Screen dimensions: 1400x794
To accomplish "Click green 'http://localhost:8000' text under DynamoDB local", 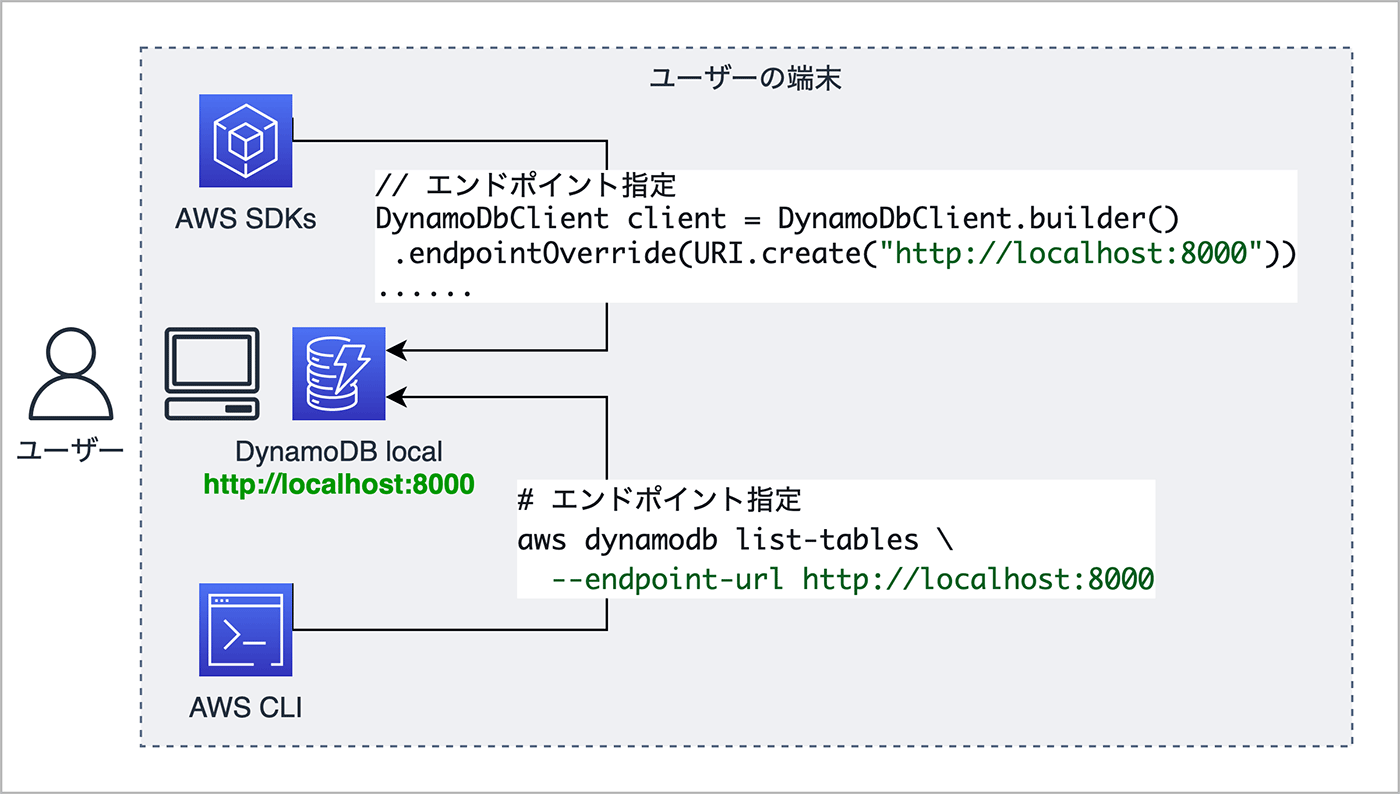I will (338, 485).
